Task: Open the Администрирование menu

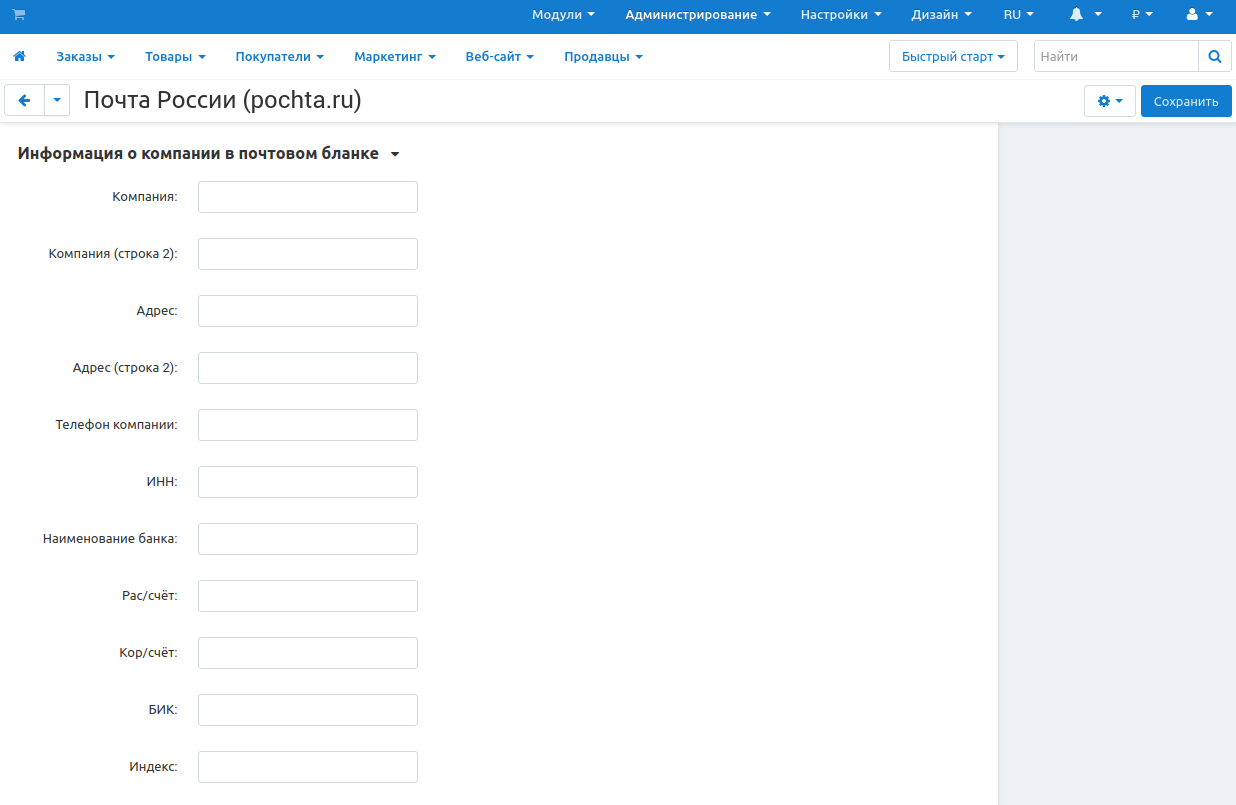Action: (698, 15)
